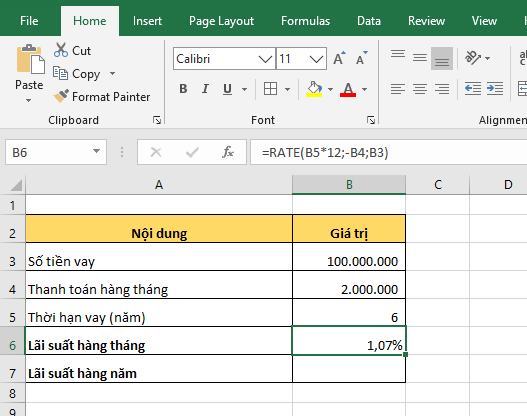Viewport: 527px width, 416px height.
Task: Click the Cut scissors icon
Action: pyautogui.click(x=61, y=50)
